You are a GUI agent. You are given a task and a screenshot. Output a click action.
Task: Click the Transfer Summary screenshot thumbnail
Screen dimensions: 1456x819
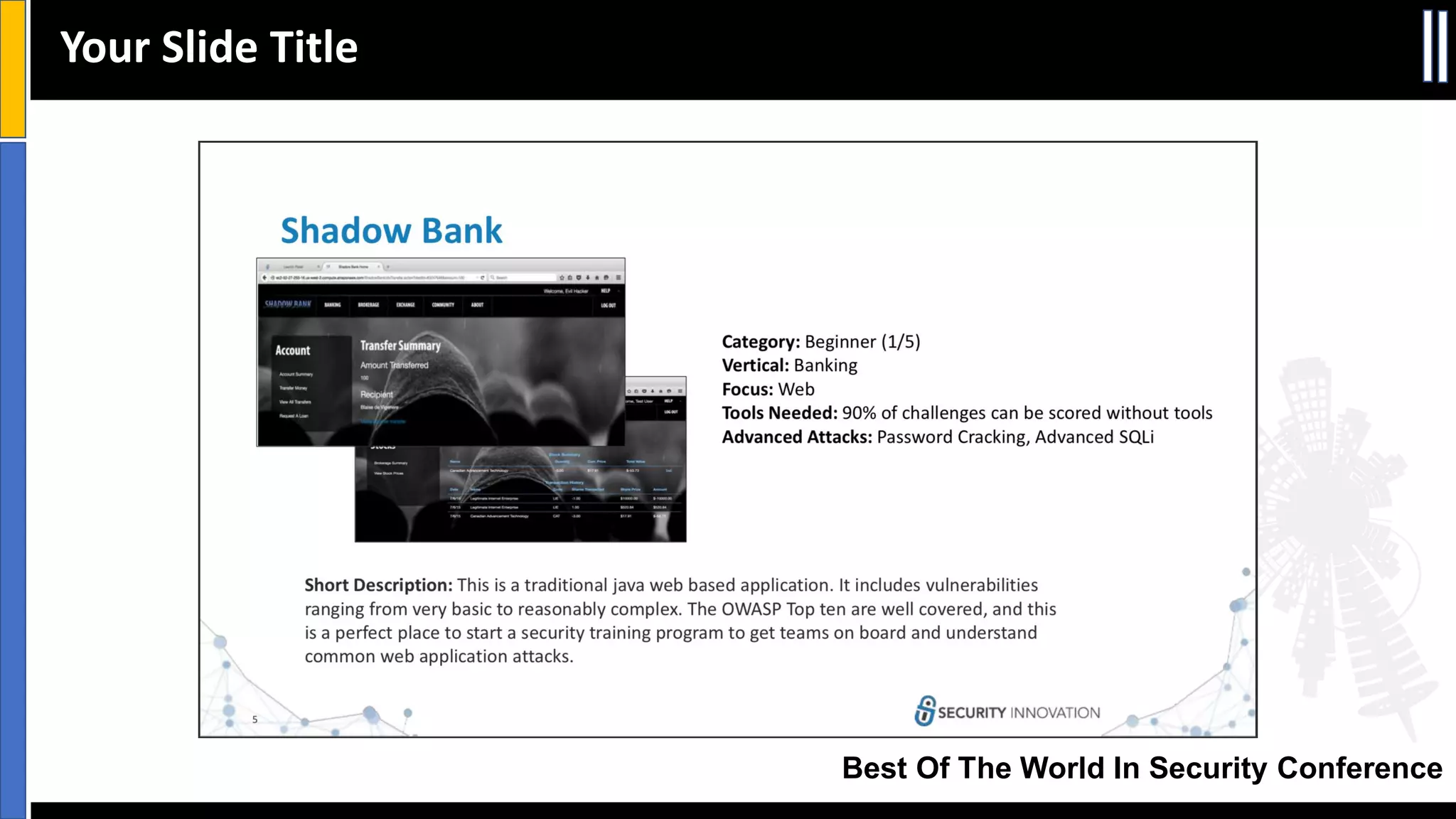point(441,352)
